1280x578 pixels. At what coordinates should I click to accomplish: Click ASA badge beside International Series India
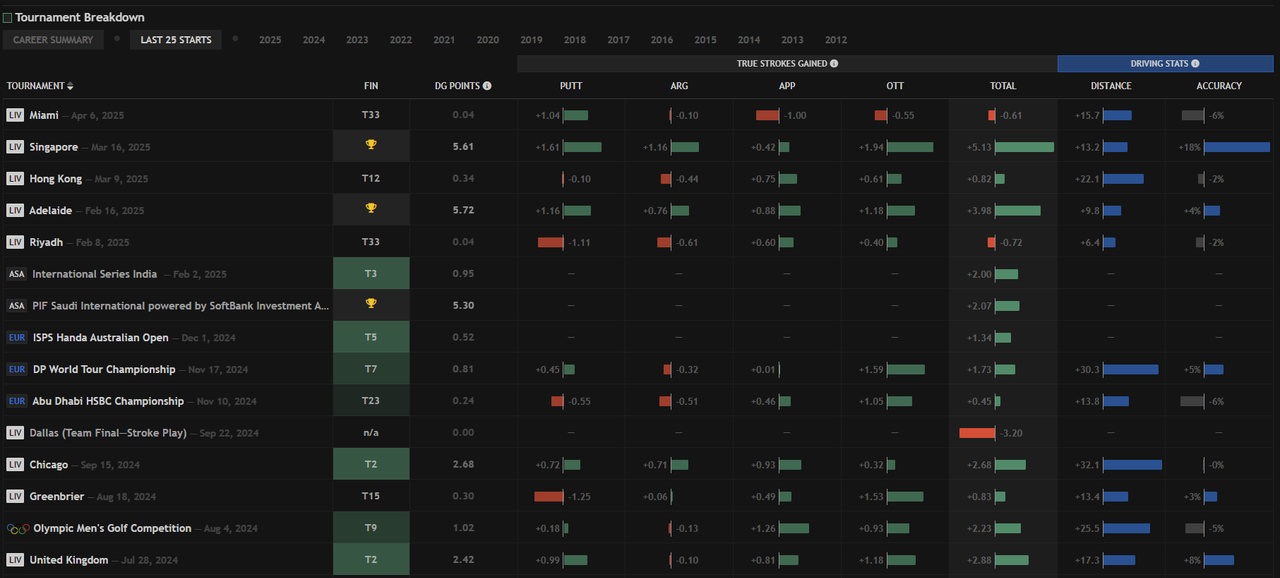pos(17,274)
